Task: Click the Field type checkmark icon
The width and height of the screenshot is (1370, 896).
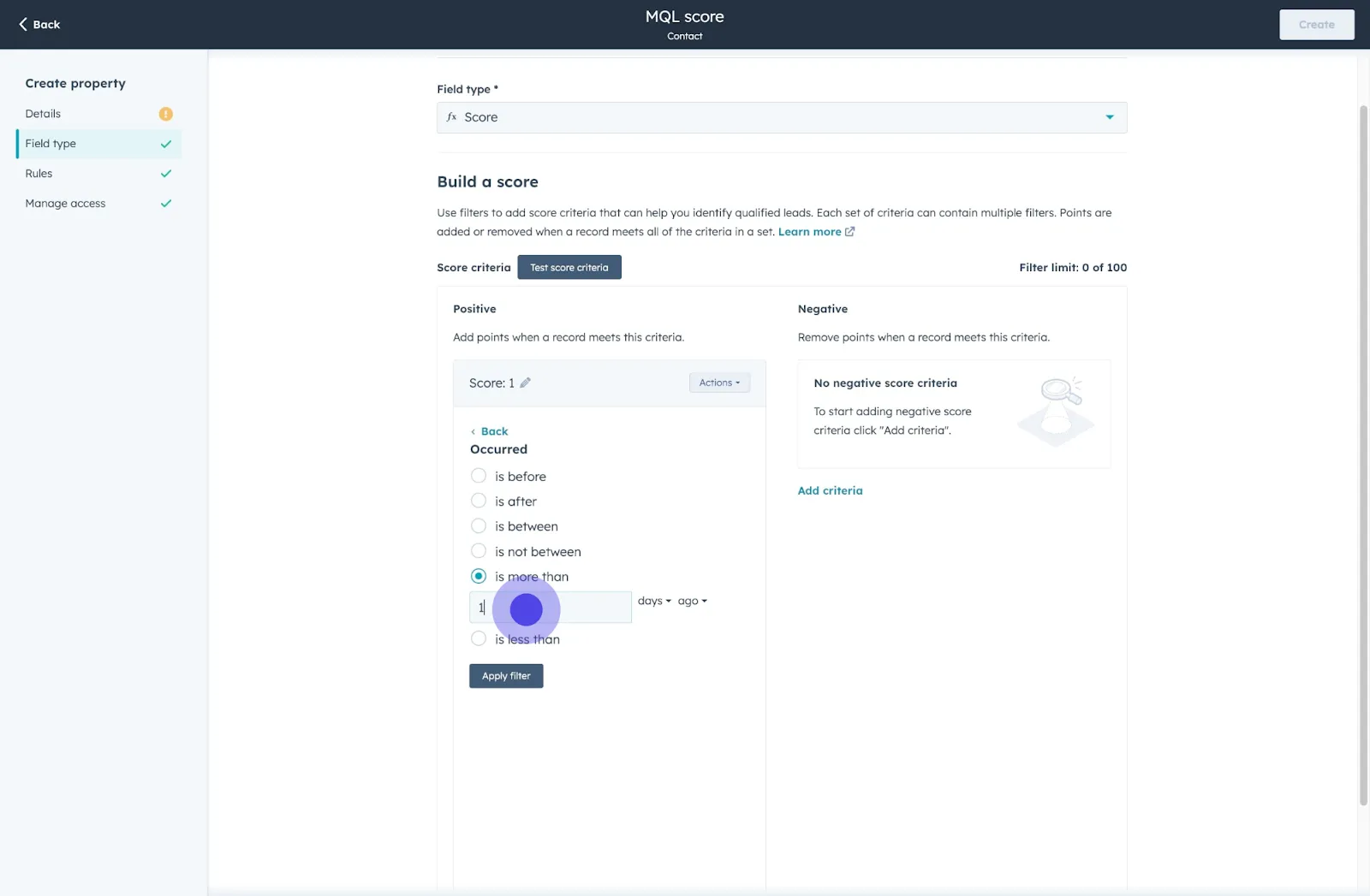Action: click(x=166, y=144)
